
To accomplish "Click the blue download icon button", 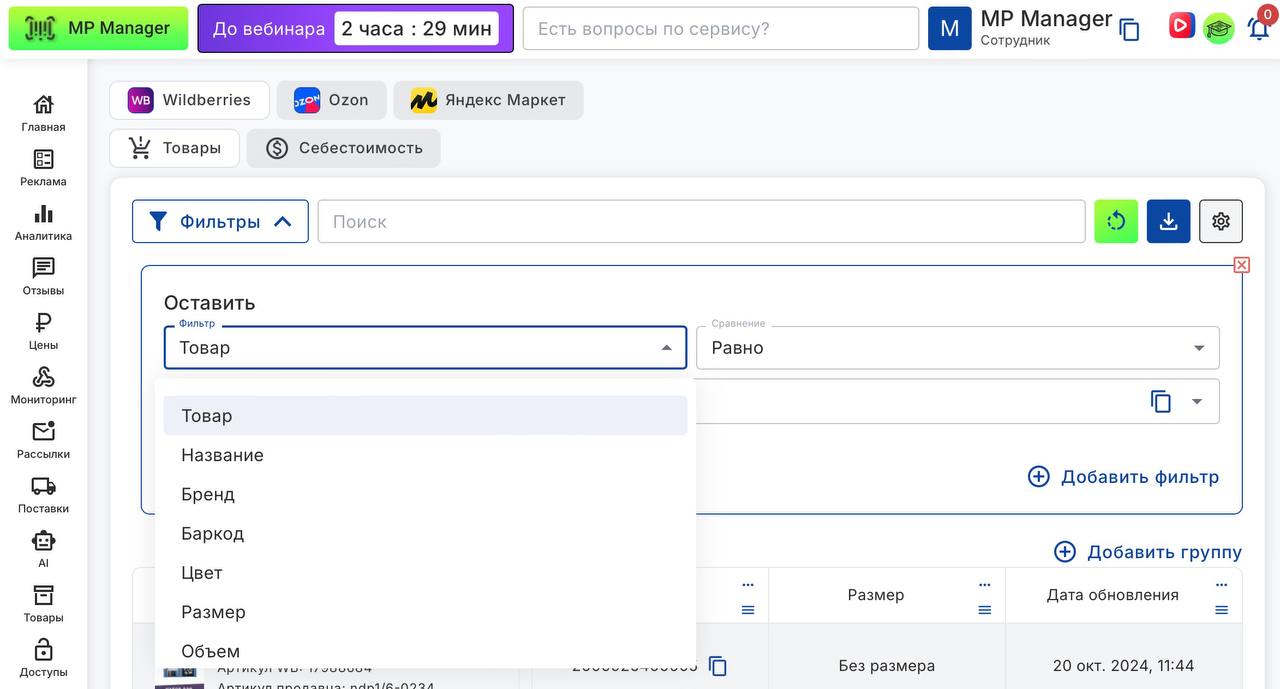I will tap(1168, 221).
